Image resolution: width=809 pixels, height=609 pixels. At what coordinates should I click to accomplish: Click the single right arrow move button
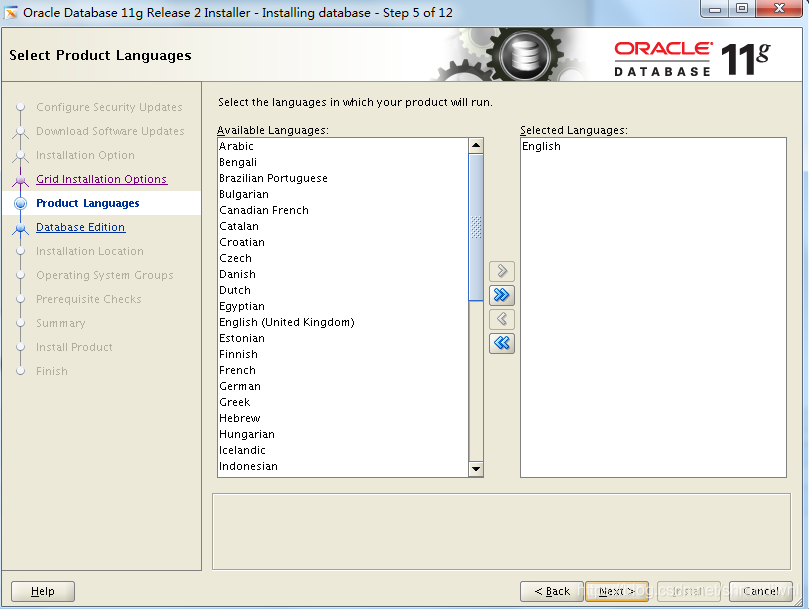[502, 271]
